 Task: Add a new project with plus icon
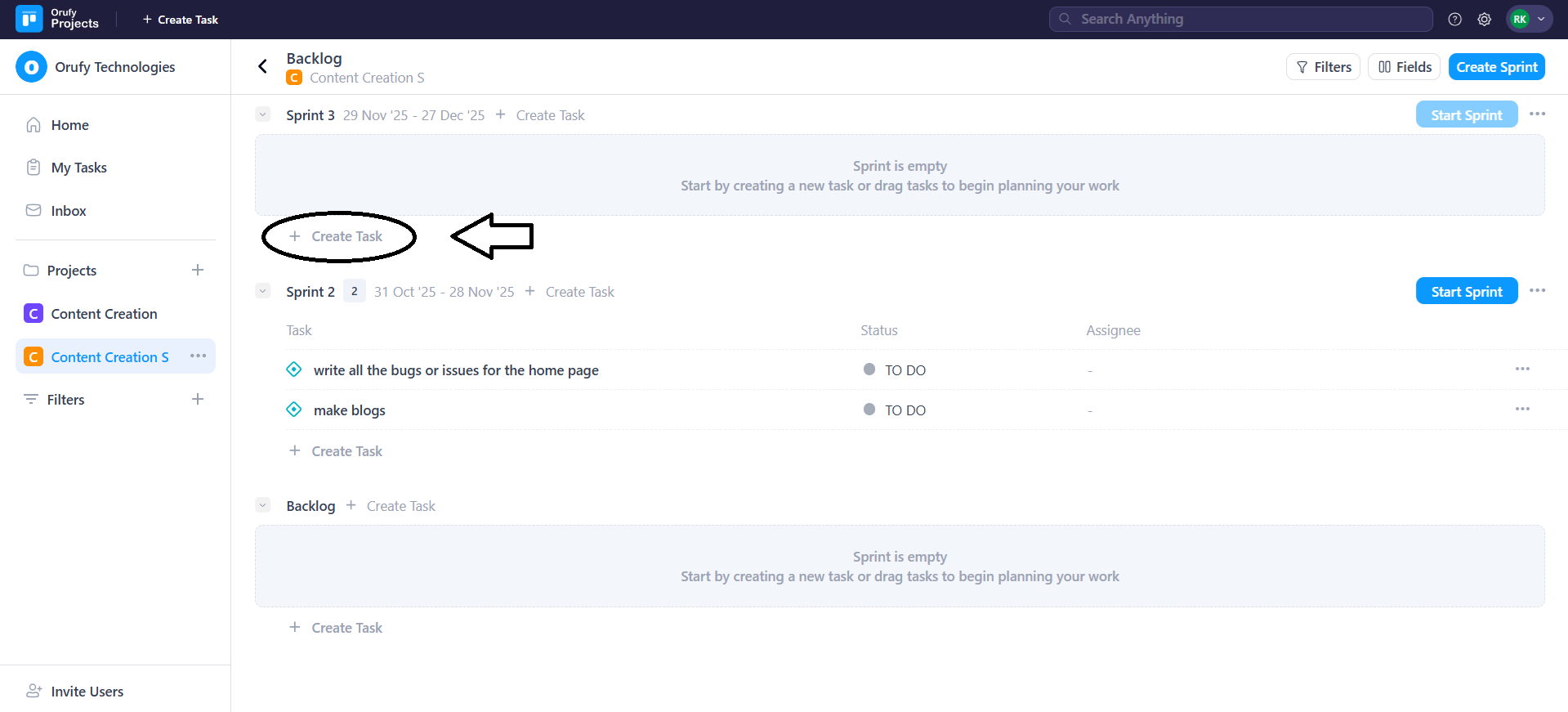[197, 270]
